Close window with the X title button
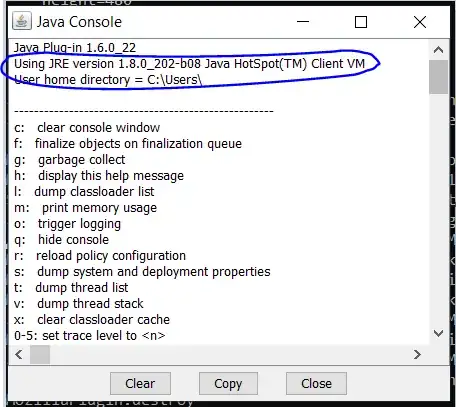This screenshot has width=456, height=407. click(420, 22)
